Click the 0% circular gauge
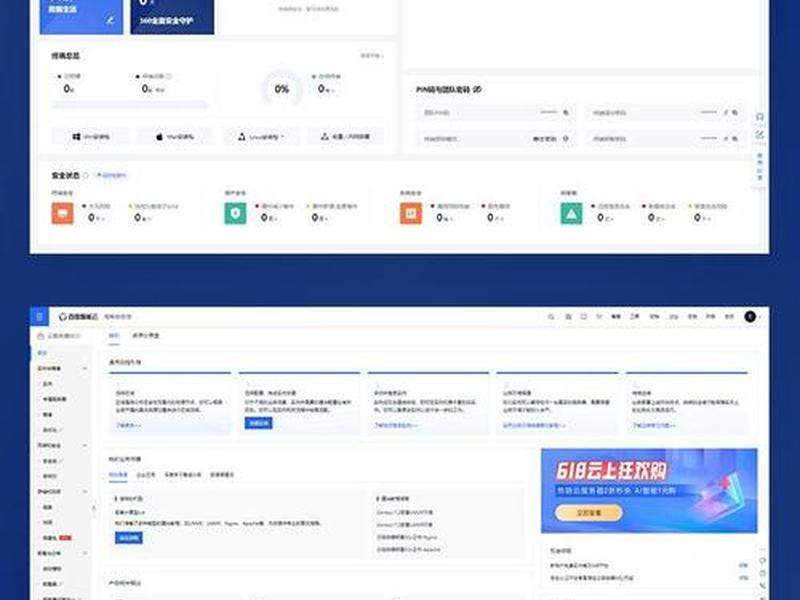 [282, 89]
